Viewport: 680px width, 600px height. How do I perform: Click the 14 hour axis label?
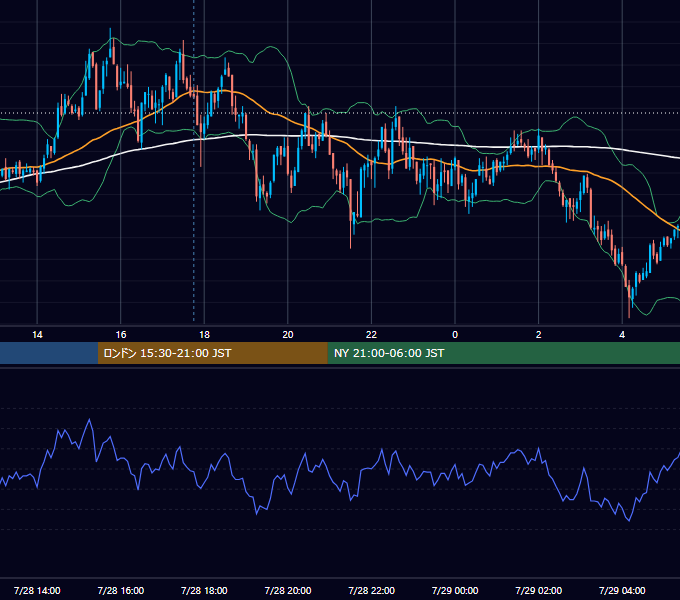point(37,335)
